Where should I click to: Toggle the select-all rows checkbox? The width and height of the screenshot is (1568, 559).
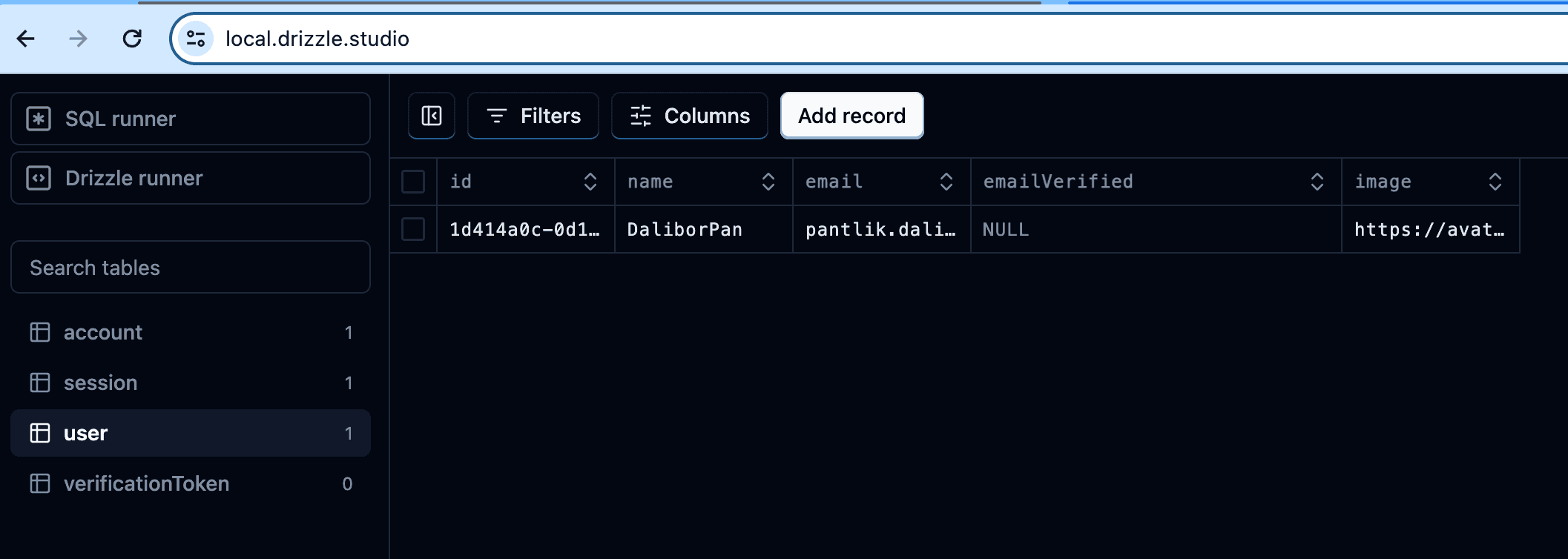point(413,182)
